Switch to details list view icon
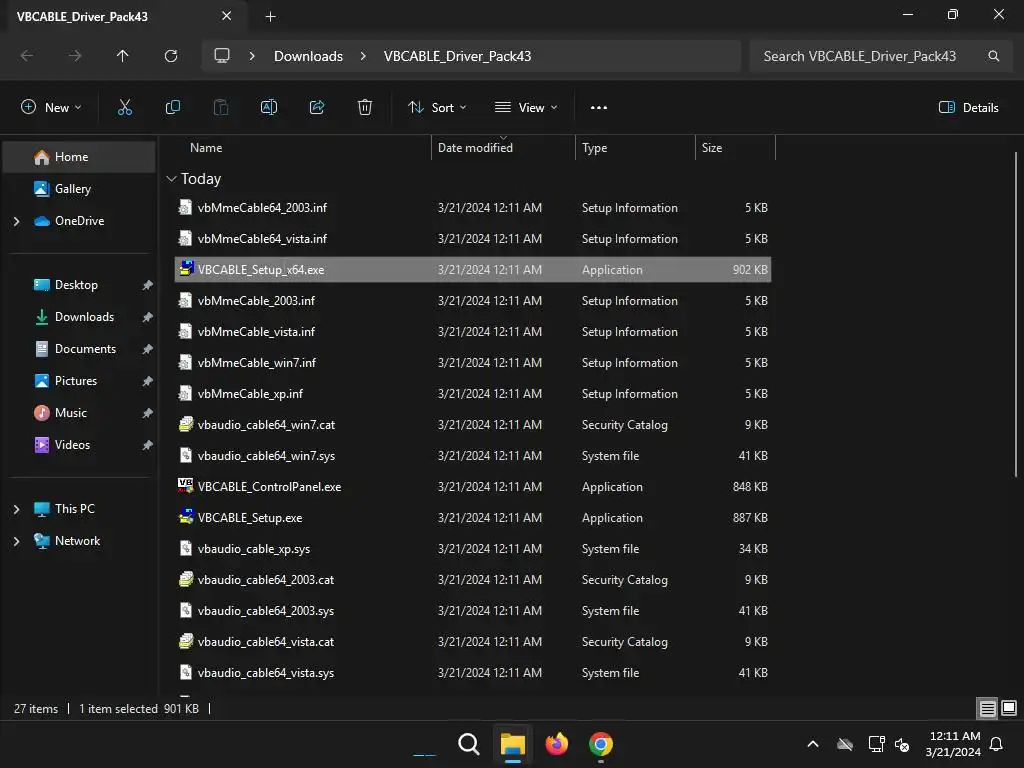1024x768 pixels. (987, 708)
